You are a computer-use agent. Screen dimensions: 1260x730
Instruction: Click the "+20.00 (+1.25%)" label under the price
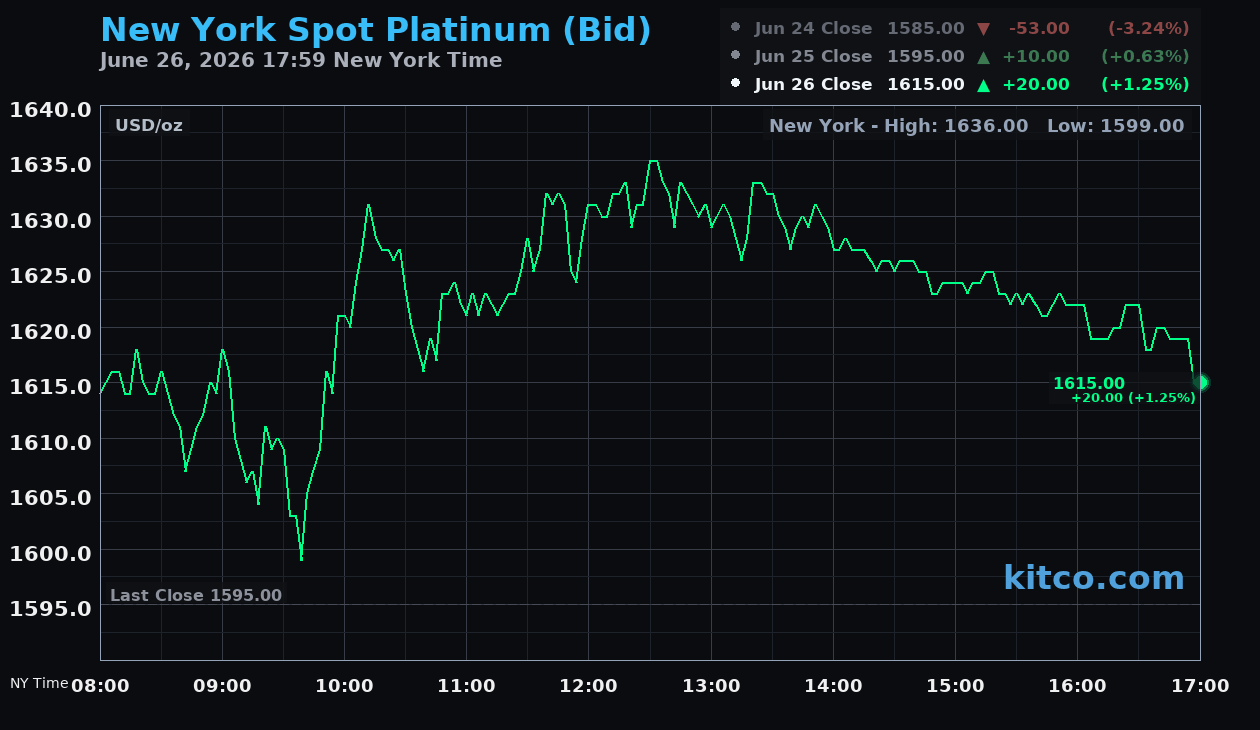(1133, 398)
